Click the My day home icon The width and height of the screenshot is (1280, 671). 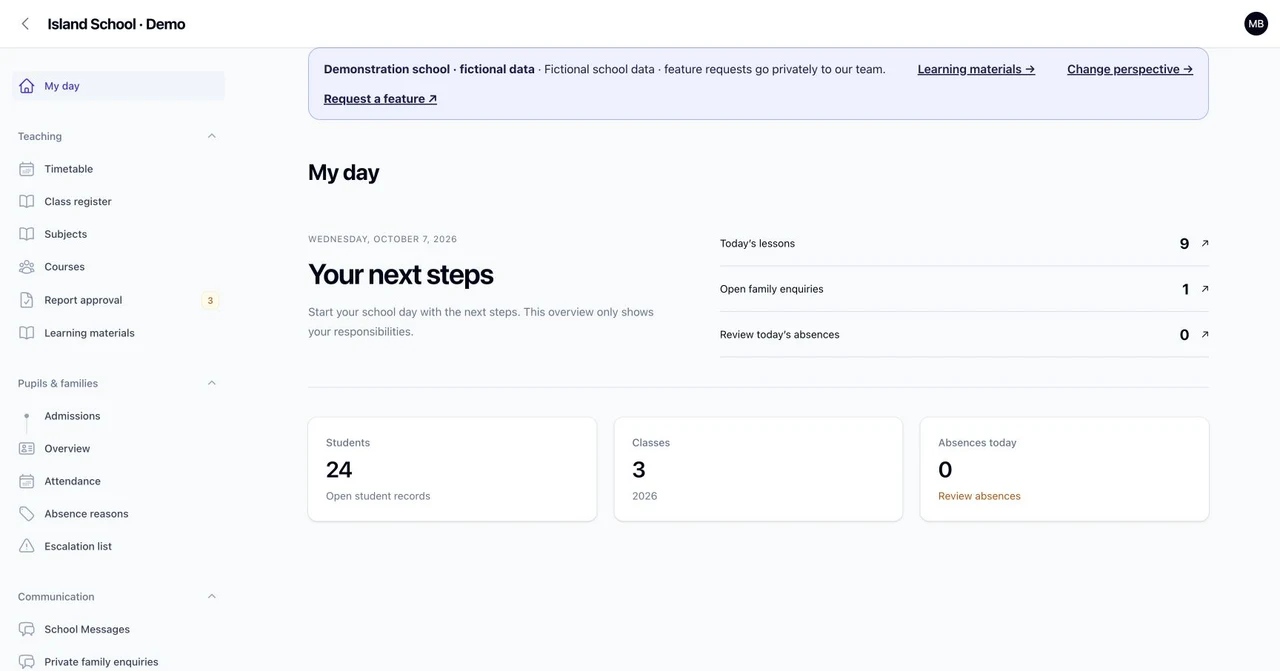pos(27,86)
